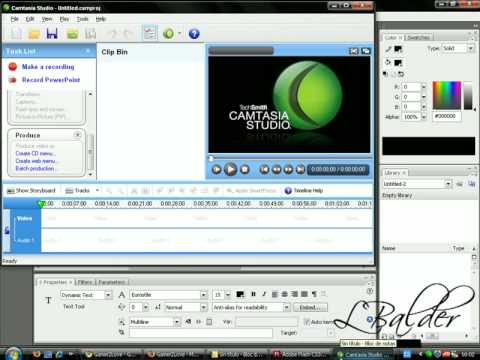This screenshot has height=360, width=480.
Task: Click the Save project floppy disk icon
Action: tap(52, 33)
